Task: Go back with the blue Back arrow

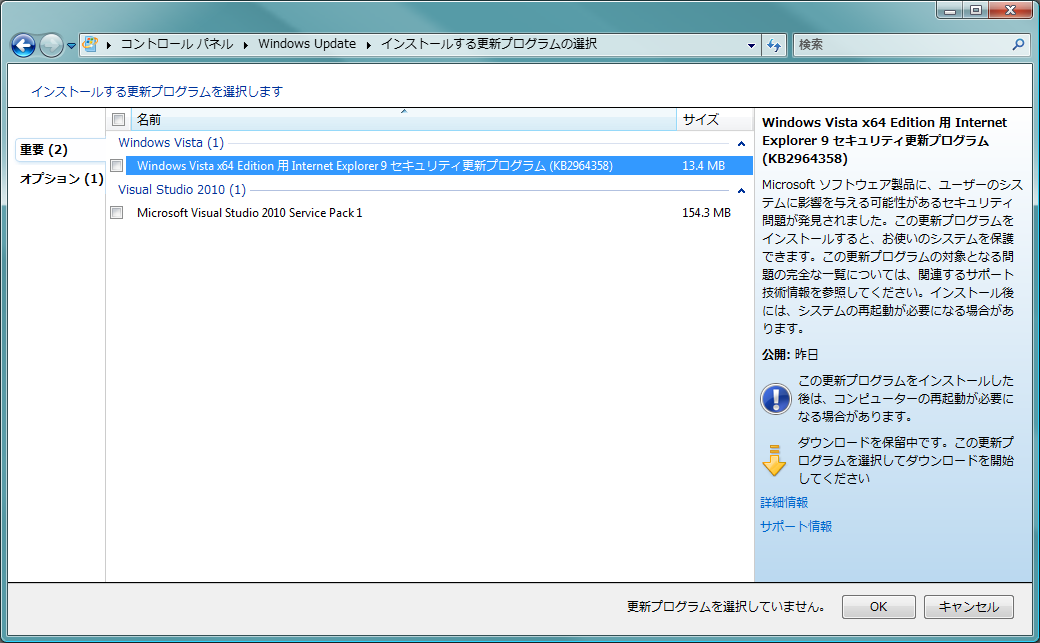Action: click(x=23, y=45)
